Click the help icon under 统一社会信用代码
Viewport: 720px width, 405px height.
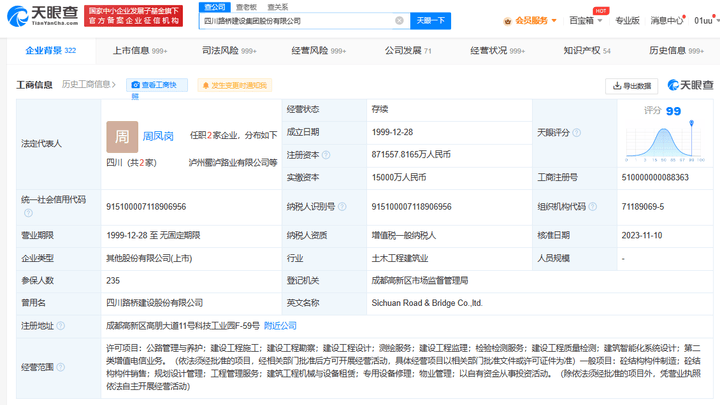pos(28,213)
